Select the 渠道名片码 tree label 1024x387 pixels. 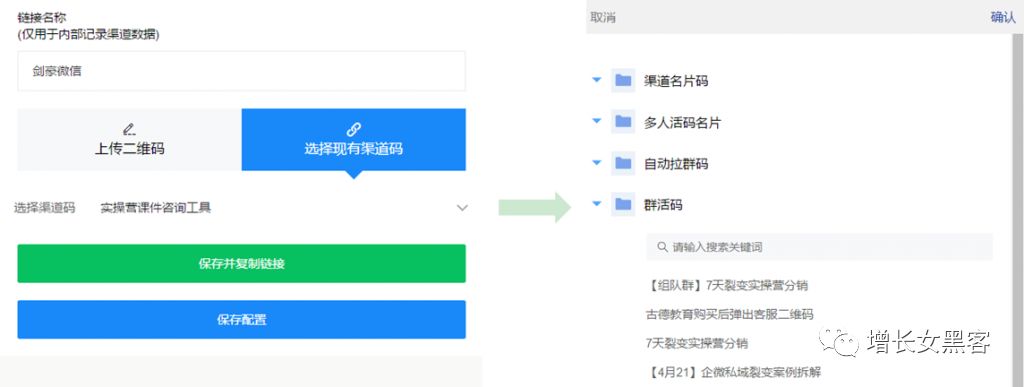click(676, 81)
